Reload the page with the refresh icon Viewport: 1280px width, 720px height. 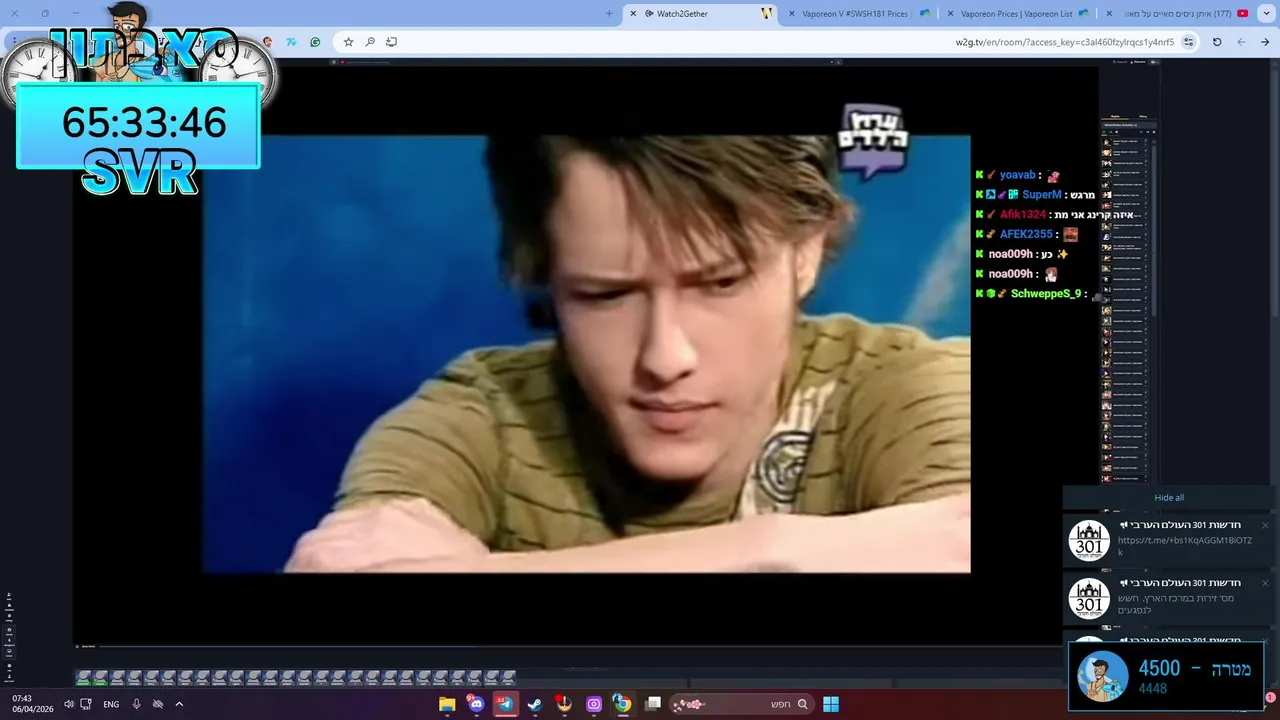(x=1217, y=42)
